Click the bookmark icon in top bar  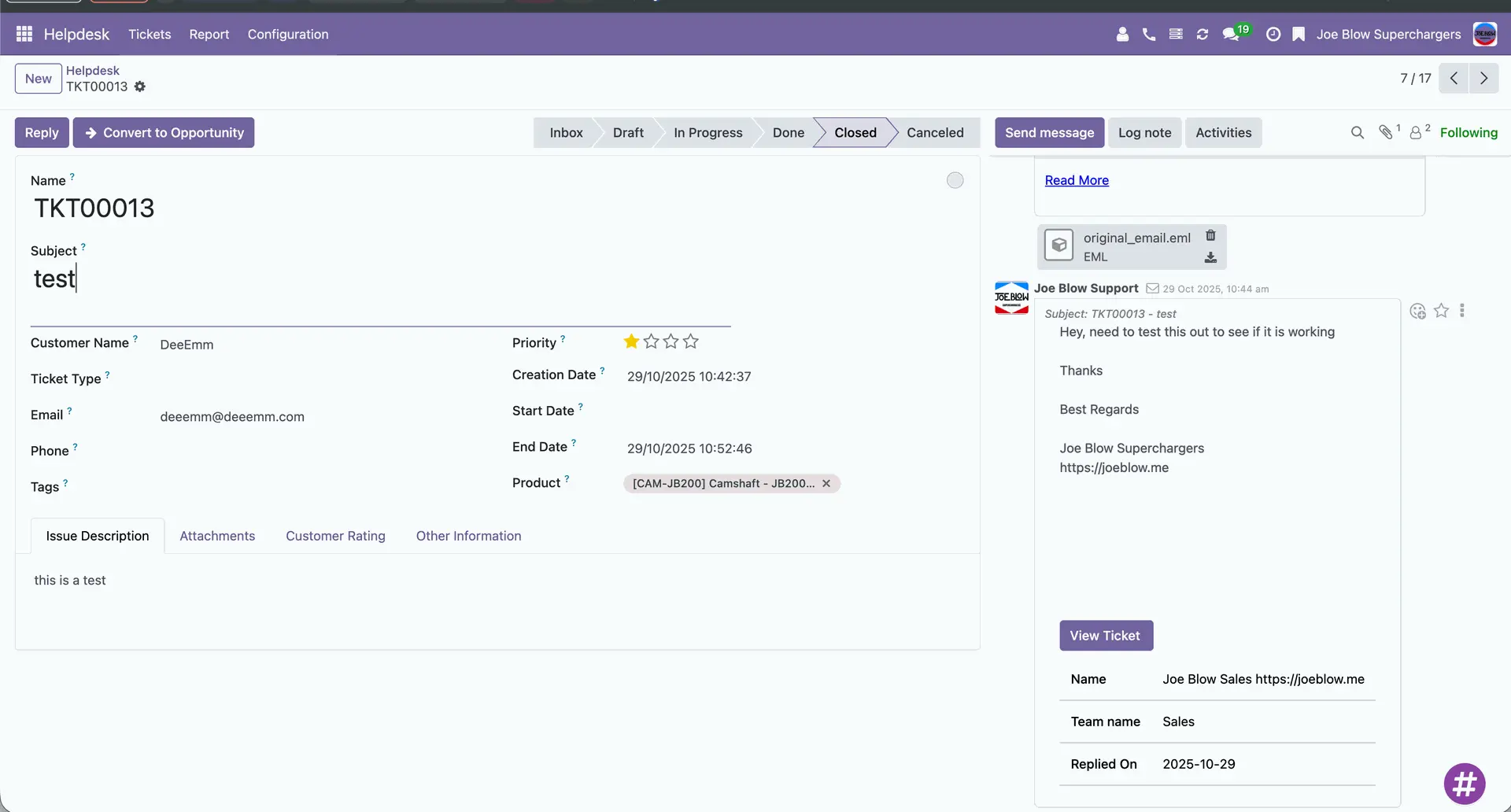click(x=1299, y=34)
